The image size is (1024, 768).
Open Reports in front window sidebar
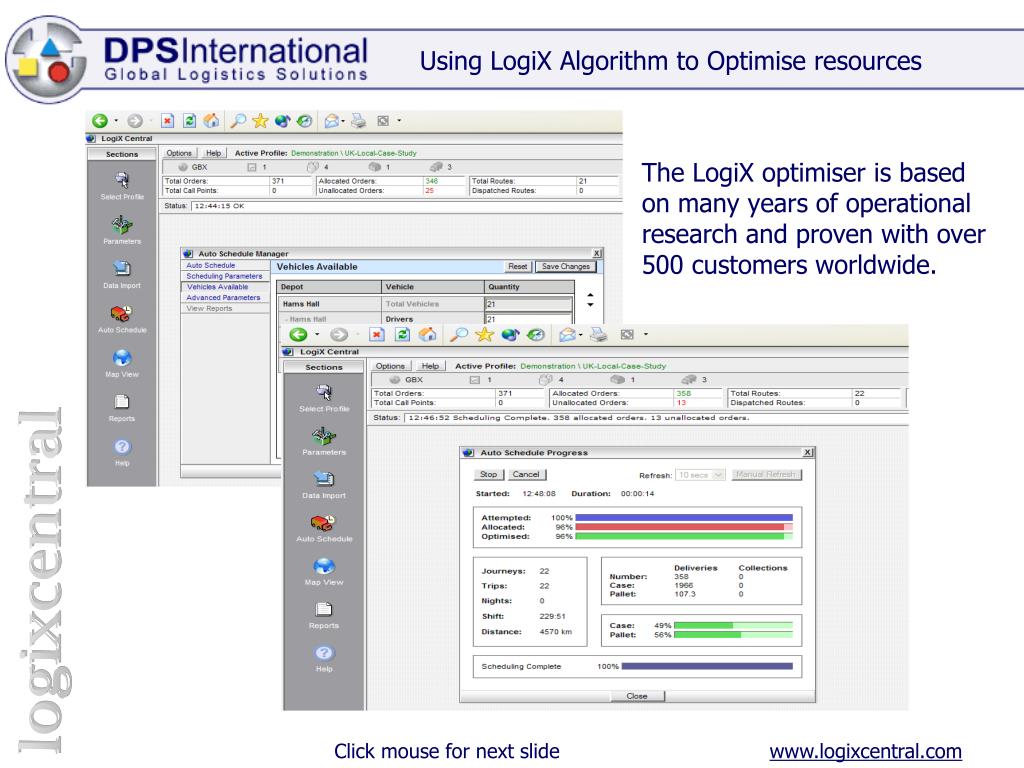tap(324, 615)
